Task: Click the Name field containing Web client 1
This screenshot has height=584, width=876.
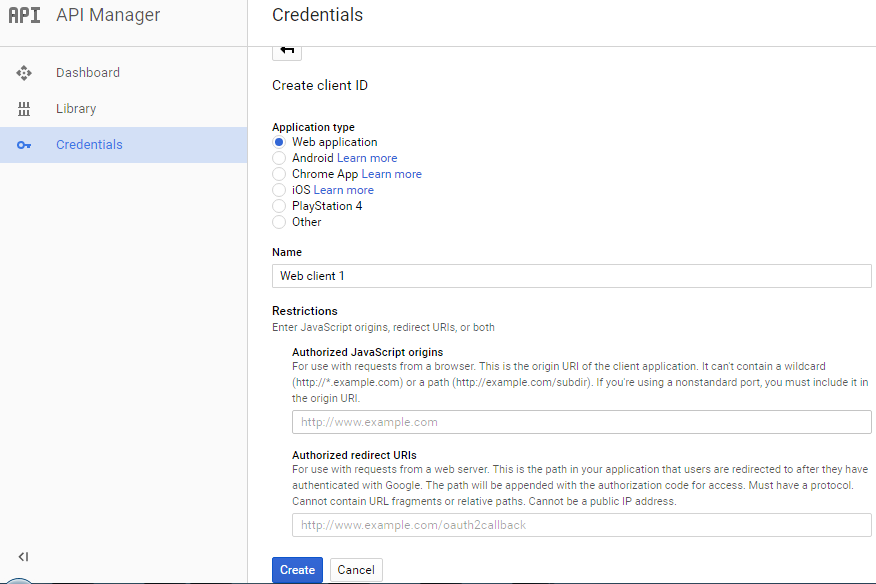Action: point(572,276)
